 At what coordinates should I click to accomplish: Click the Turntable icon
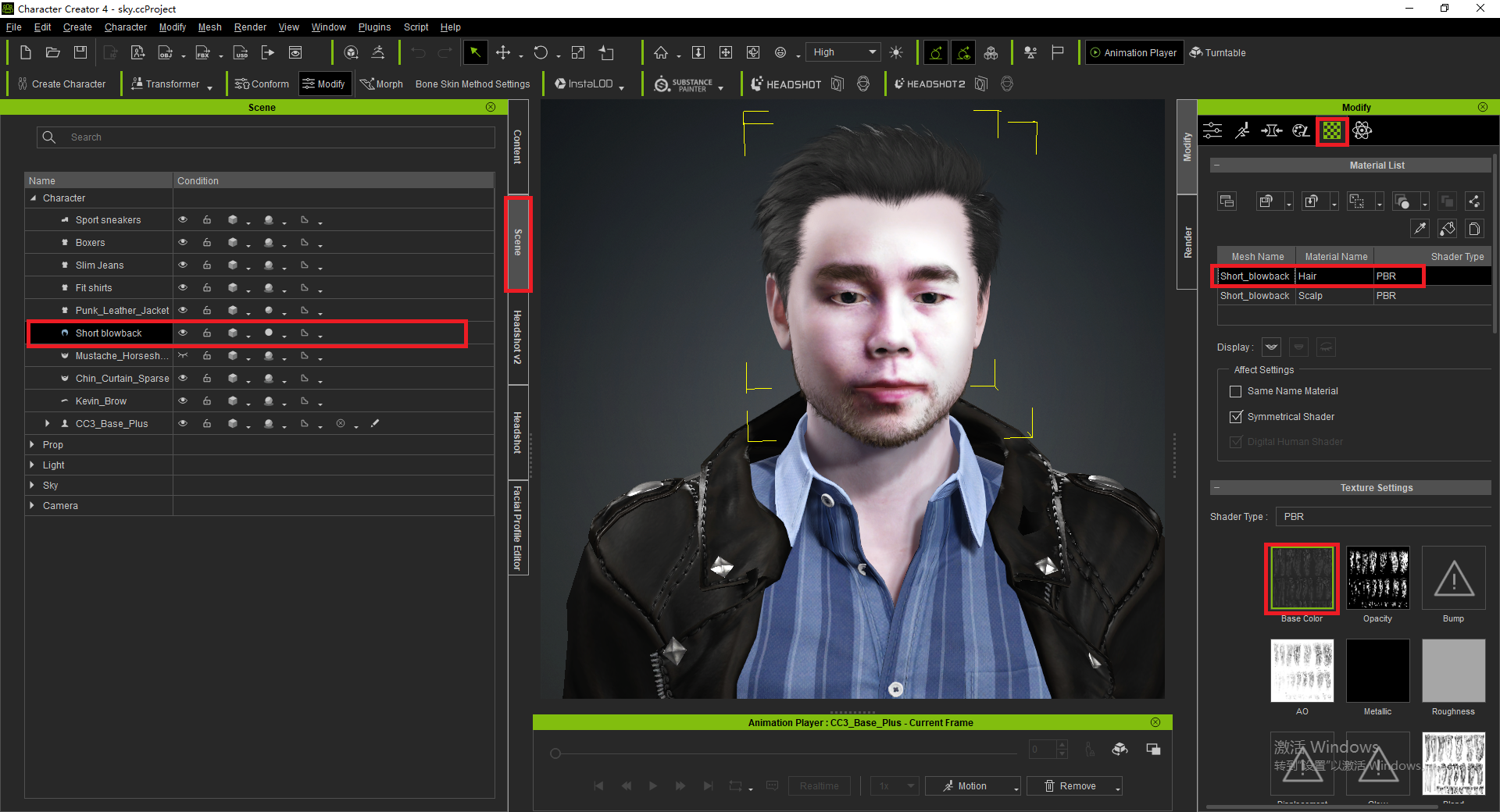tap(1218, 52)
